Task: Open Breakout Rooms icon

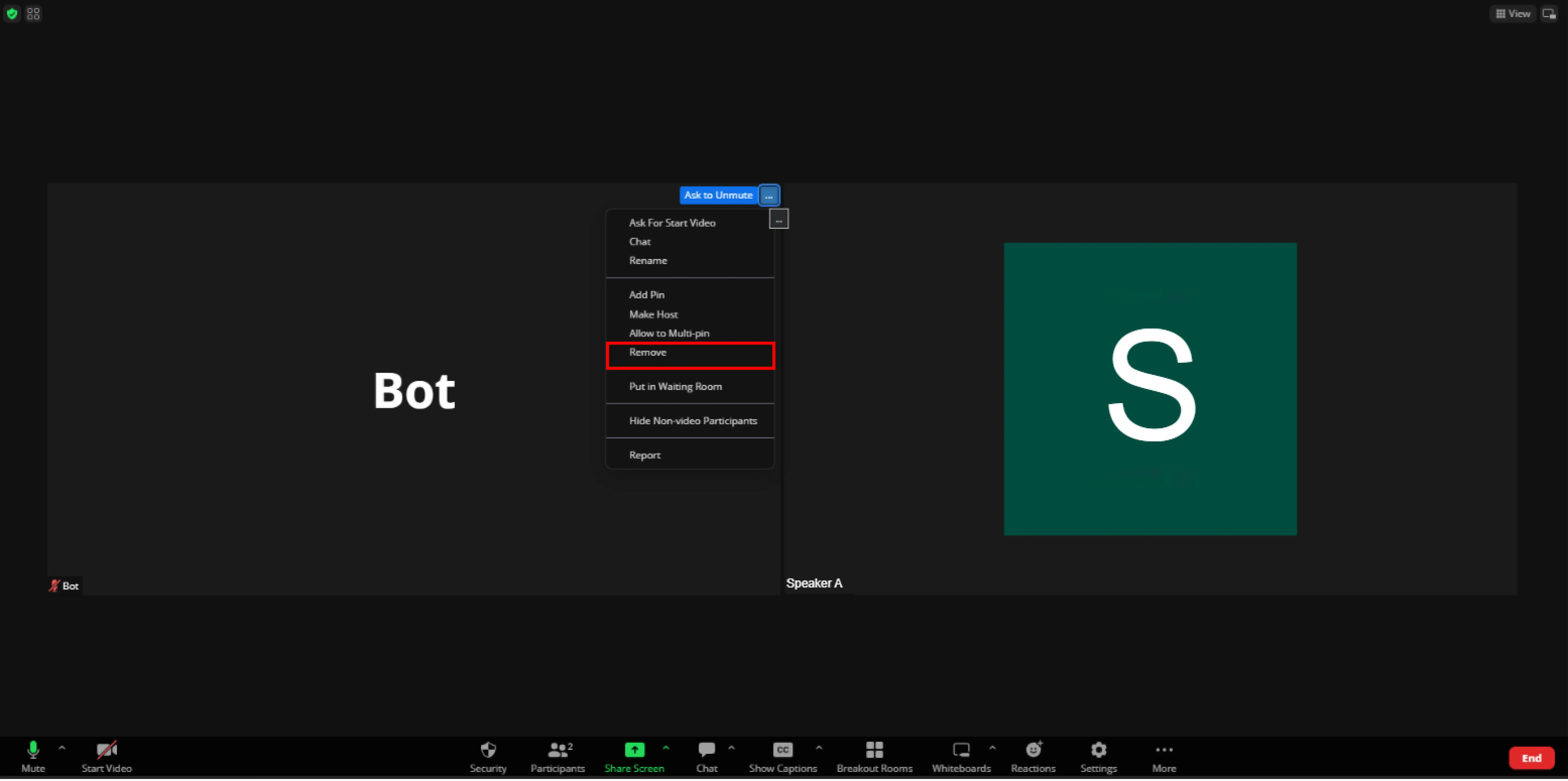Action: coord(874,751)
